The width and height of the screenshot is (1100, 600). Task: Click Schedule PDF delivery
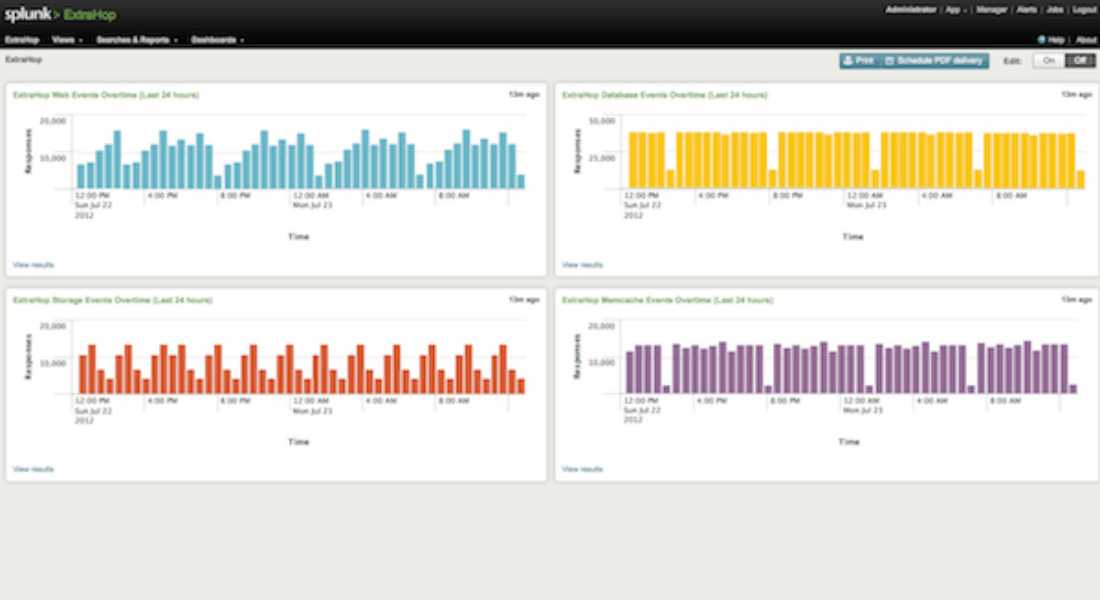(x=934, y=61)
